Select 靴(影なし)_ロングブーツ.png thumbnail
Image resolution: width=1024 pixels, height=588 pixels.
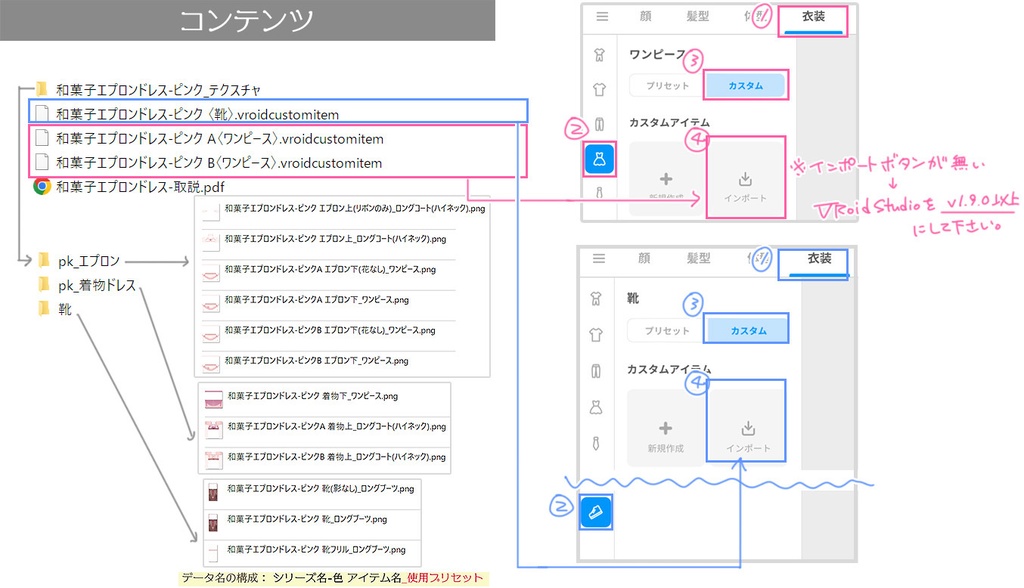213,492
